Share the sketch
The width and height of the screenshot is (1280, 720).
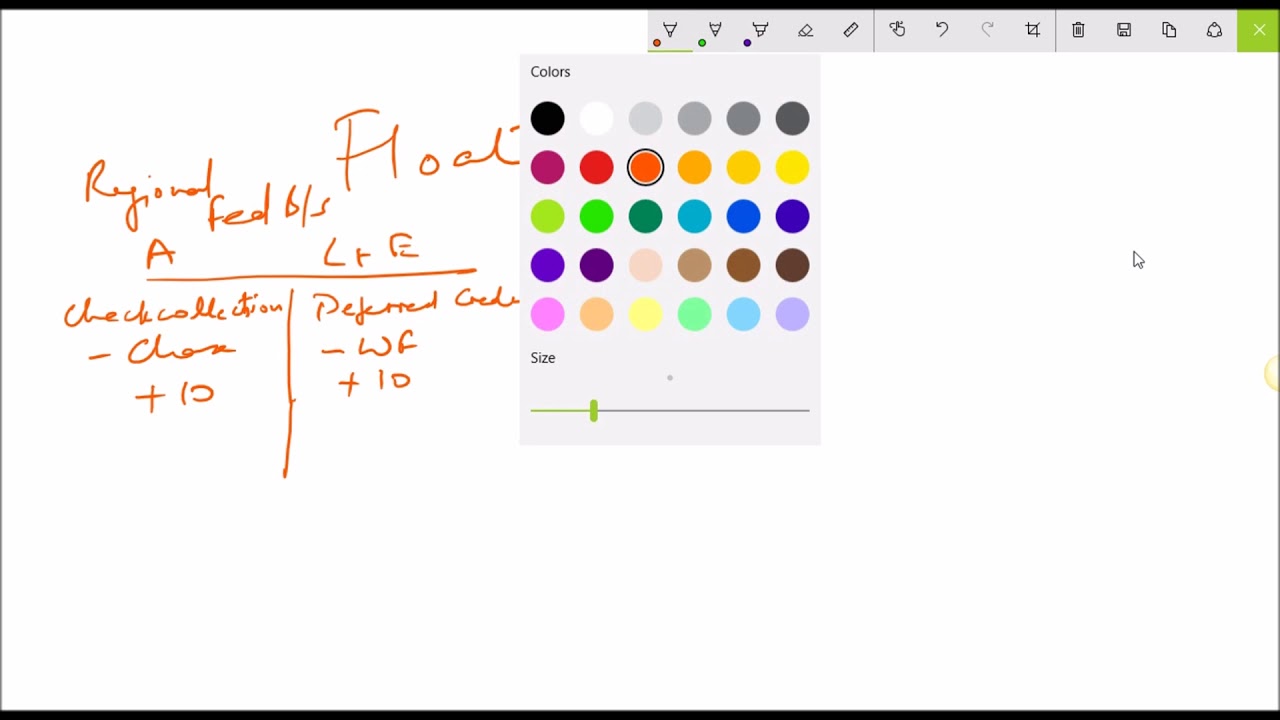coord(1214,31)
